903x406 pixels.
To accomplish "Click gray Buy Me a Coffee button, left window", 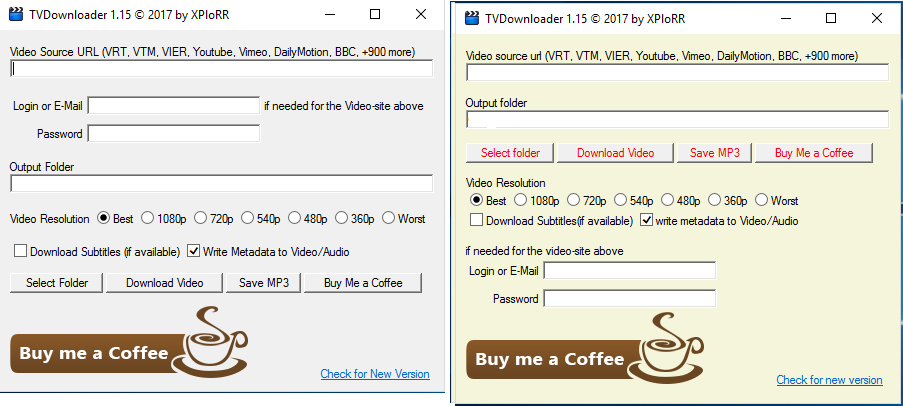I will tap(363, 283).
